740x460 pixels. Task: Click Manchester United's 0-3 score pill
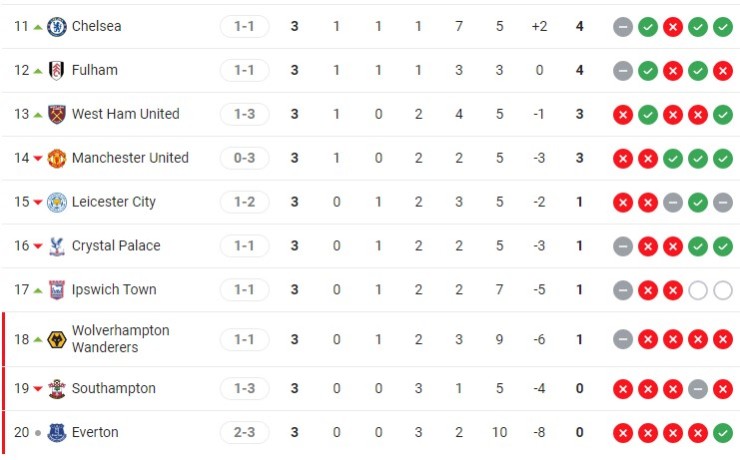pos(244,158)
